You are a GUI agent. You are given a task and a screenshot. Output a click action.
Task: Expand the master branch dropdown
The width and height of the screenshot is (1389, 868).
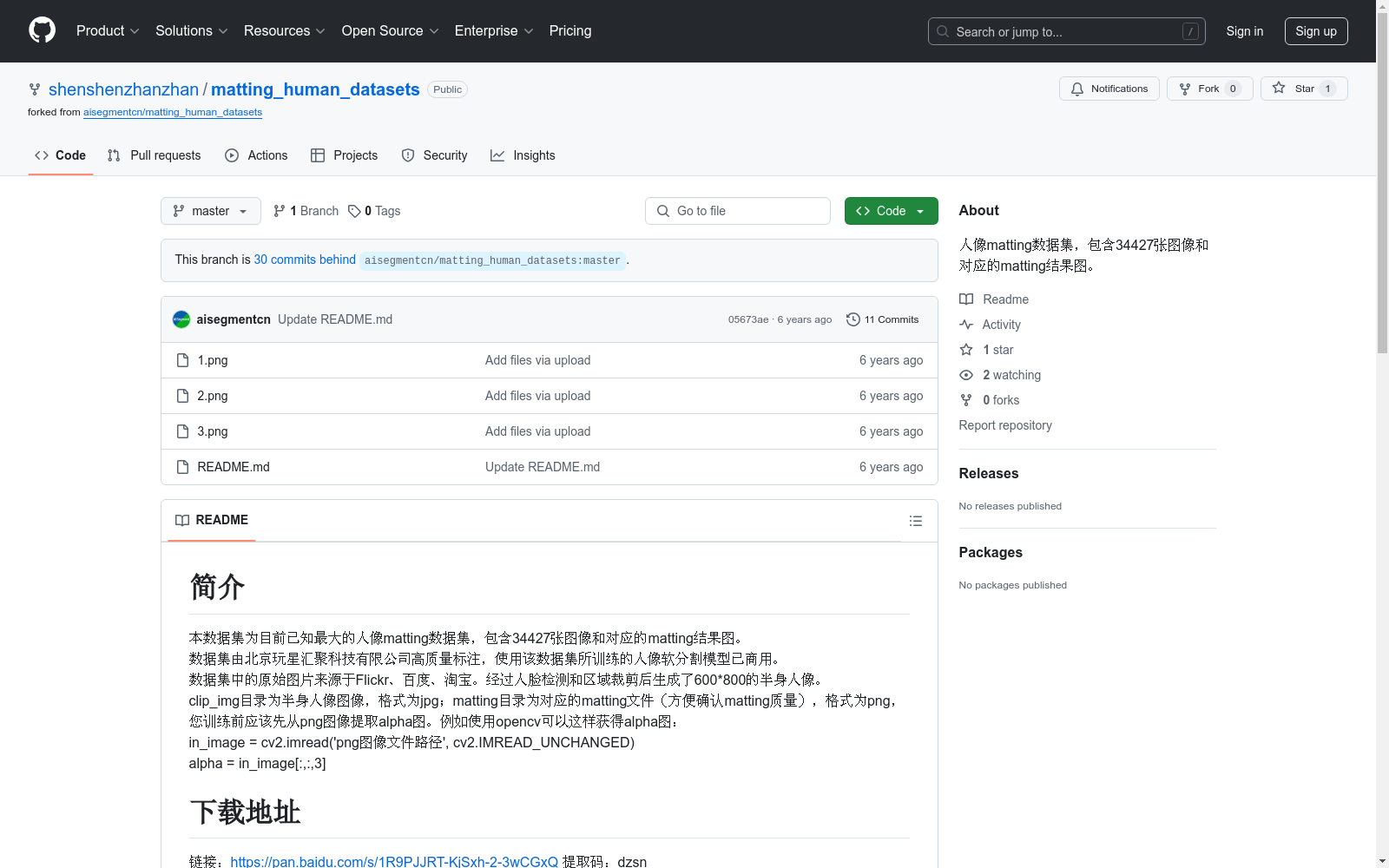click(x=210, y=211)
